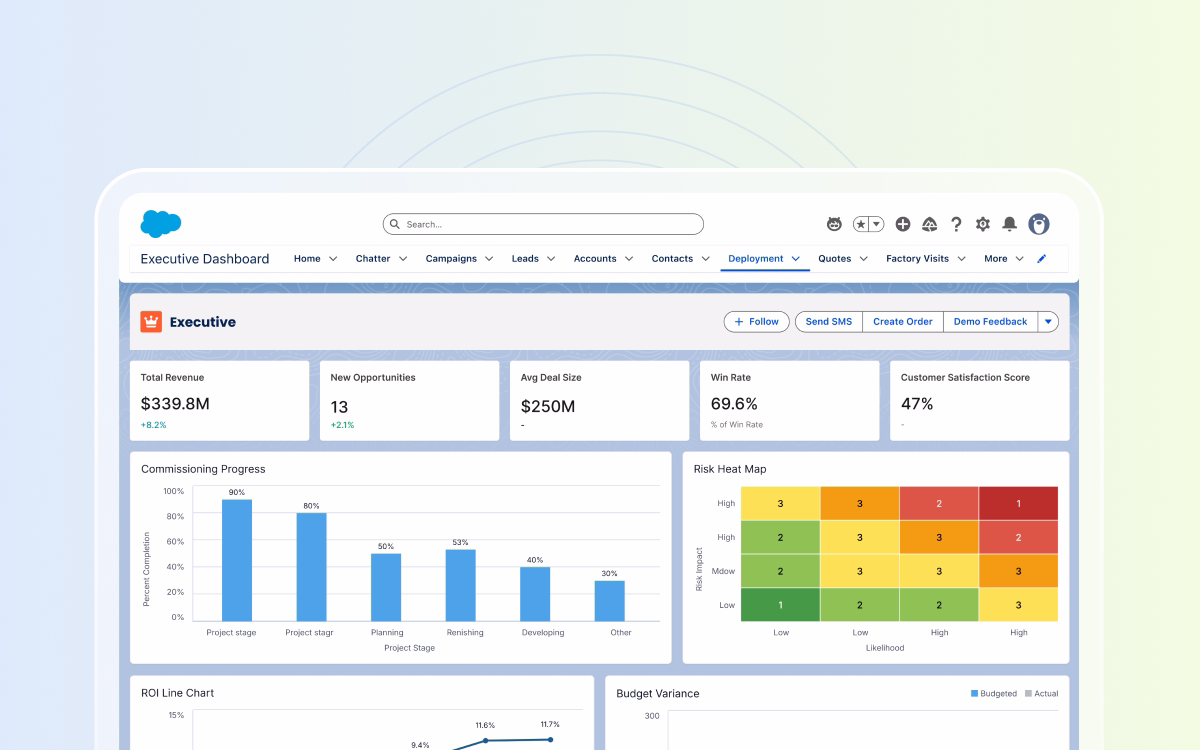This screenshot has height=750, width=1200.
Task: Click the Salesforce cloud logo
Action: 161,224
